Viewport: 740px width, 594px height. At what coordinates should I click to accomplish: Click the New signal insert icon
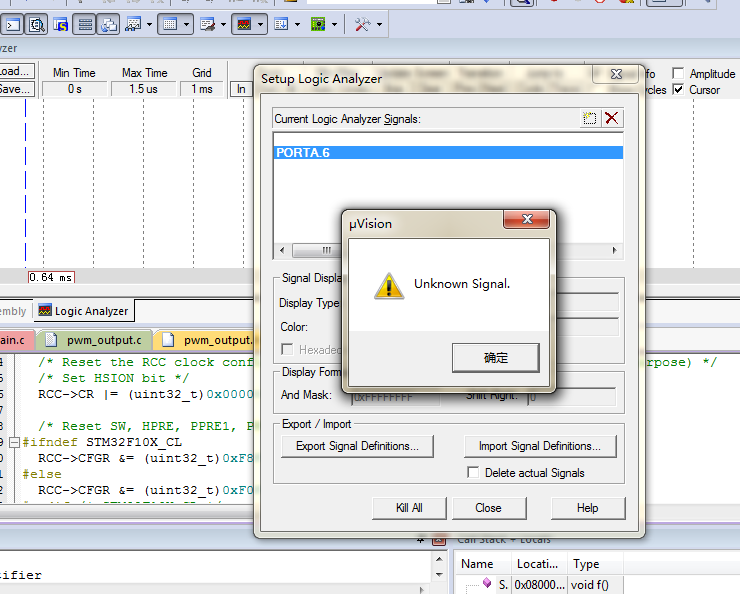pyautogui.click(x=590, y=118)
